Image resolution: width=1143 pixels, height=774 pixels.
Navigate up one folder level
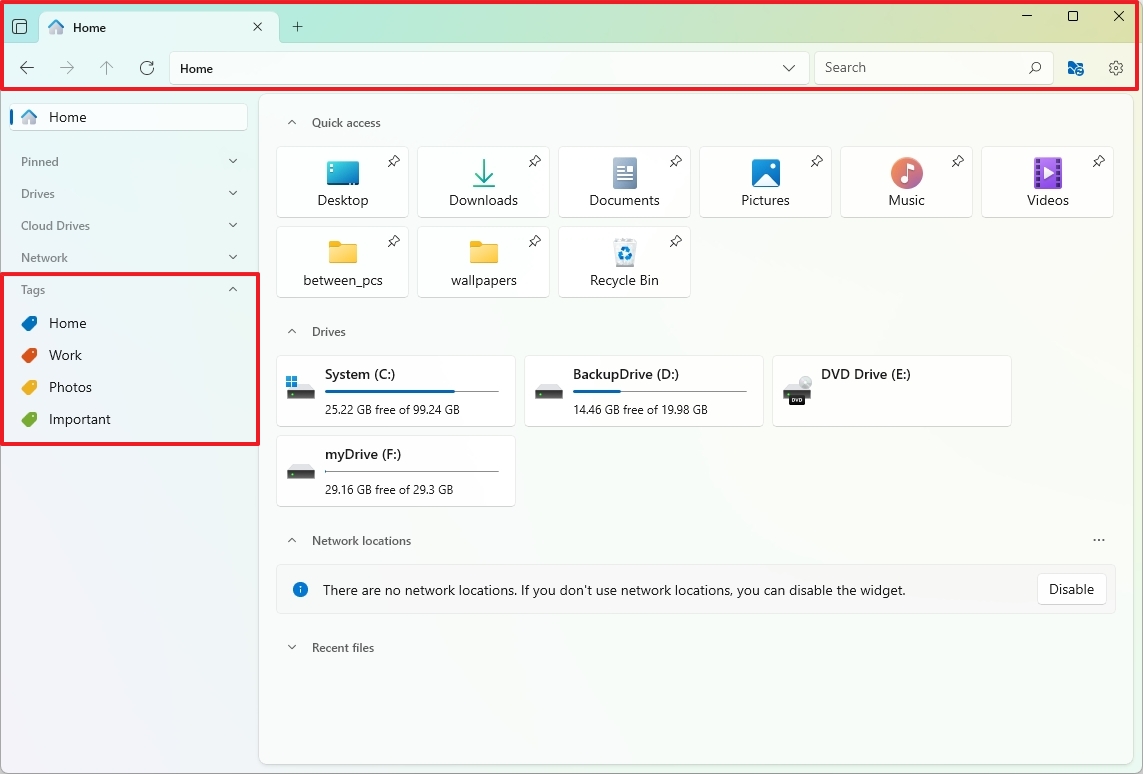point(106,67)
